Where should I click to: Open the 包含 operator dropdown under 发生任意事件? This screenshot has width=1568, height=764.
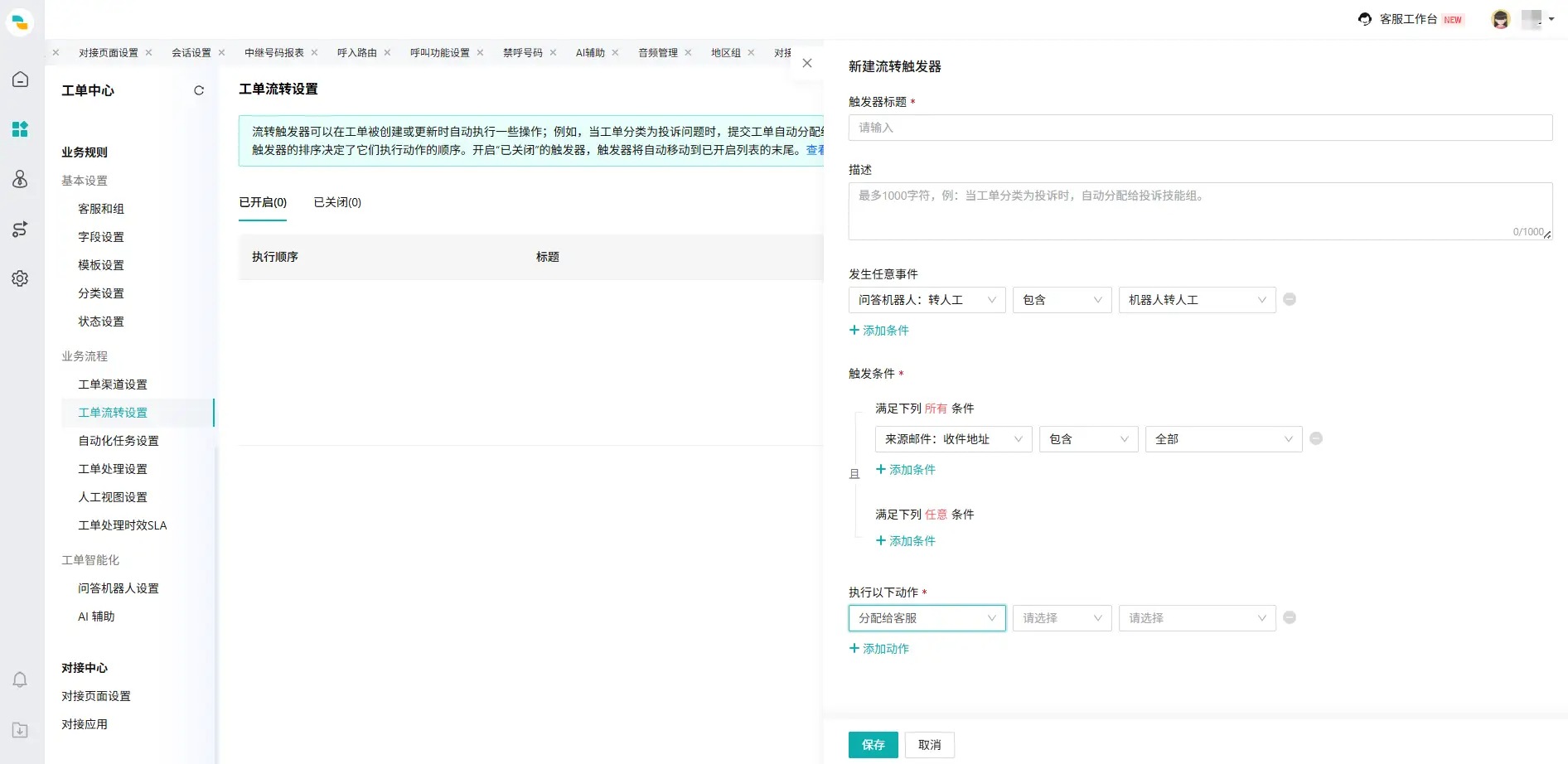(1062, 300)
